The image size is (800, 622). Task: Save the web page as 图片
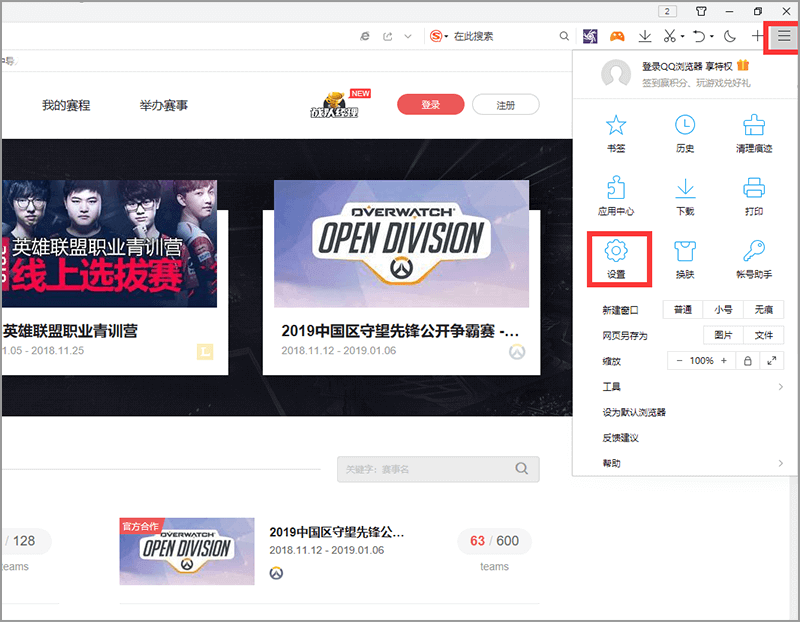click(723, 335)
